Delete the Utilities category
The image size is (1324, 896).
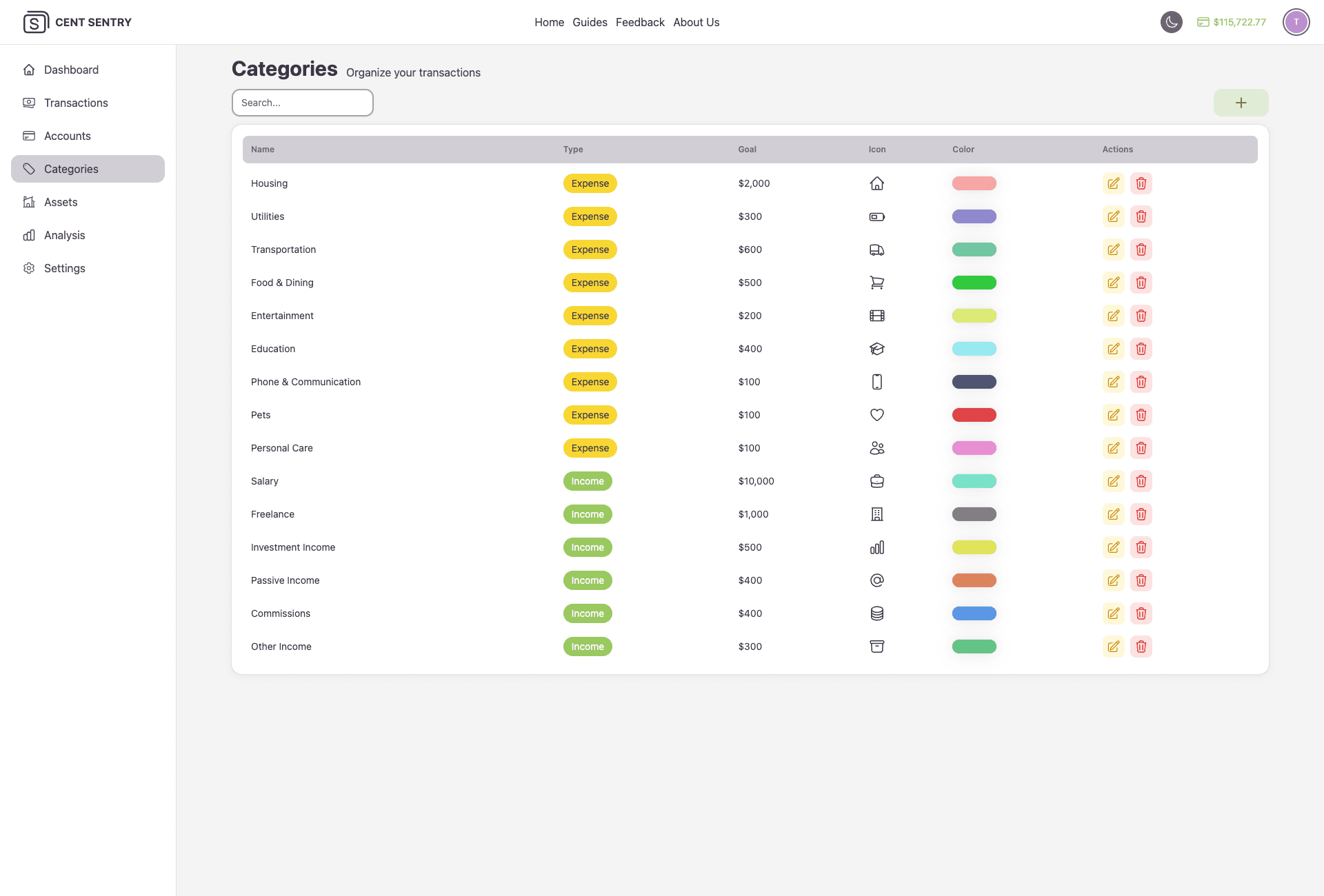[x=1141, y=216]
